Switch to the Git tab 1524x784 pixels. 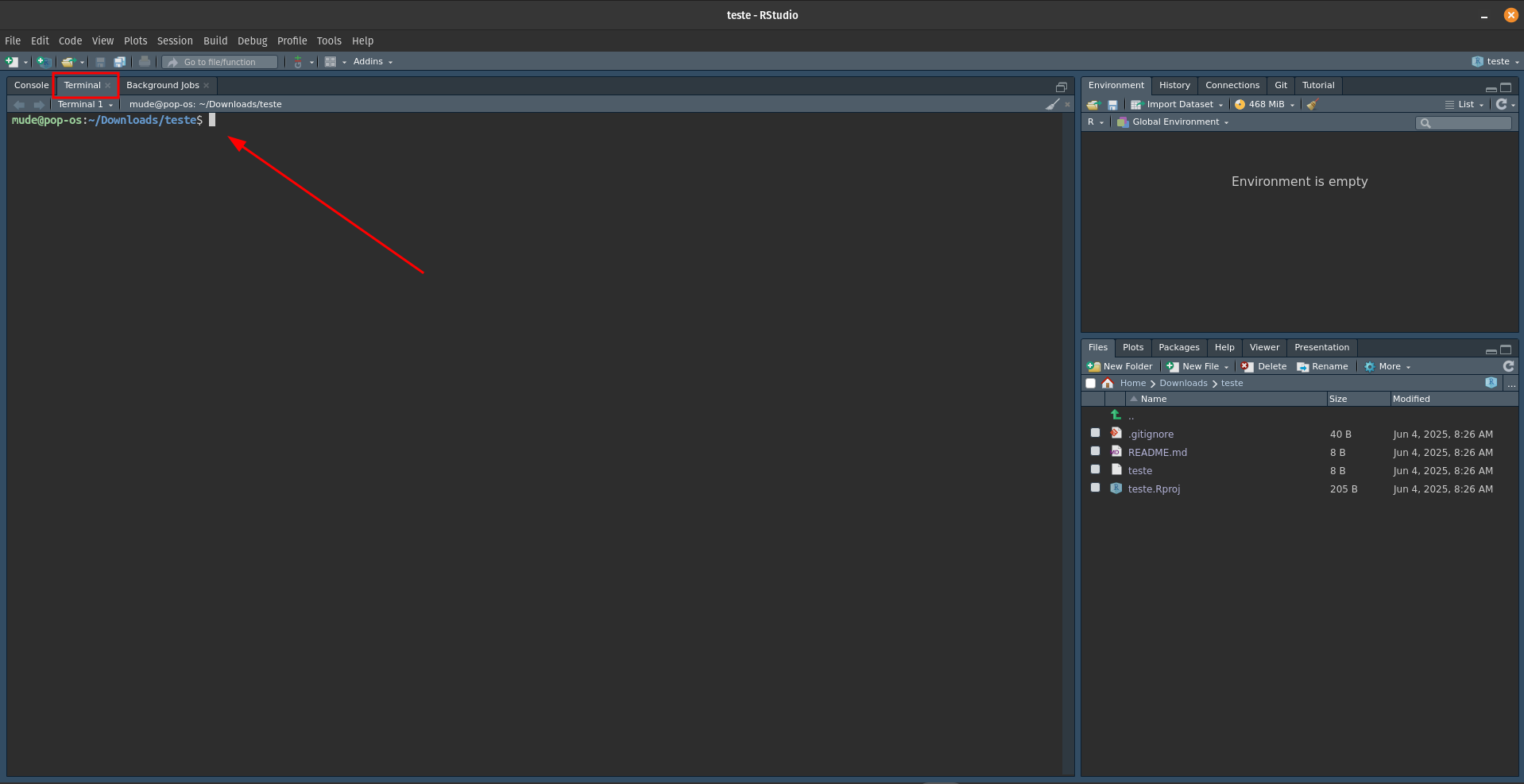click(1280, 86)
